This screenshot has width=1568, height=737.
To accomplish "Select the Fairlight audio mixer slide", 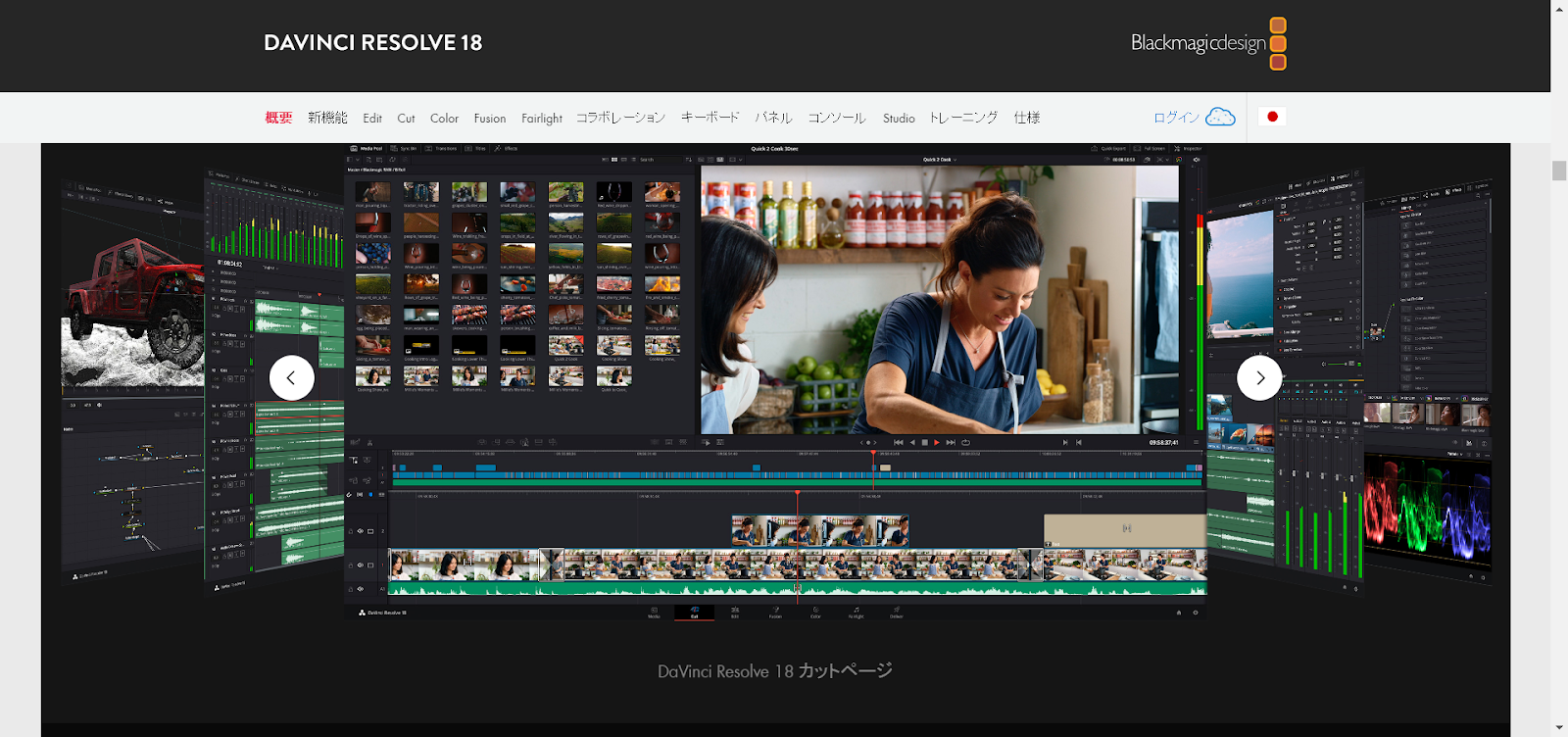I will point(274,382).
